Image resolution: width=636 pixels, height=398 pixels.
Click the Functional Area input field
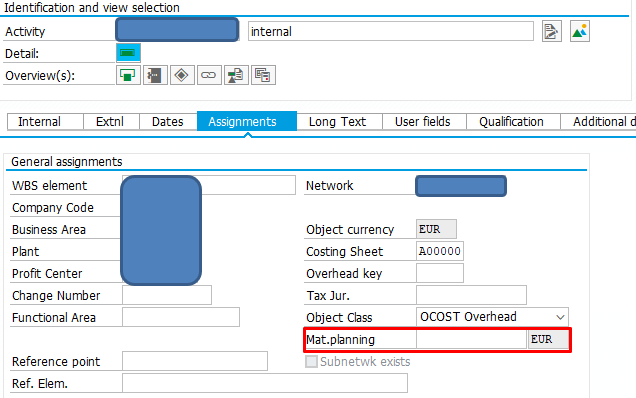click(181, 317)
